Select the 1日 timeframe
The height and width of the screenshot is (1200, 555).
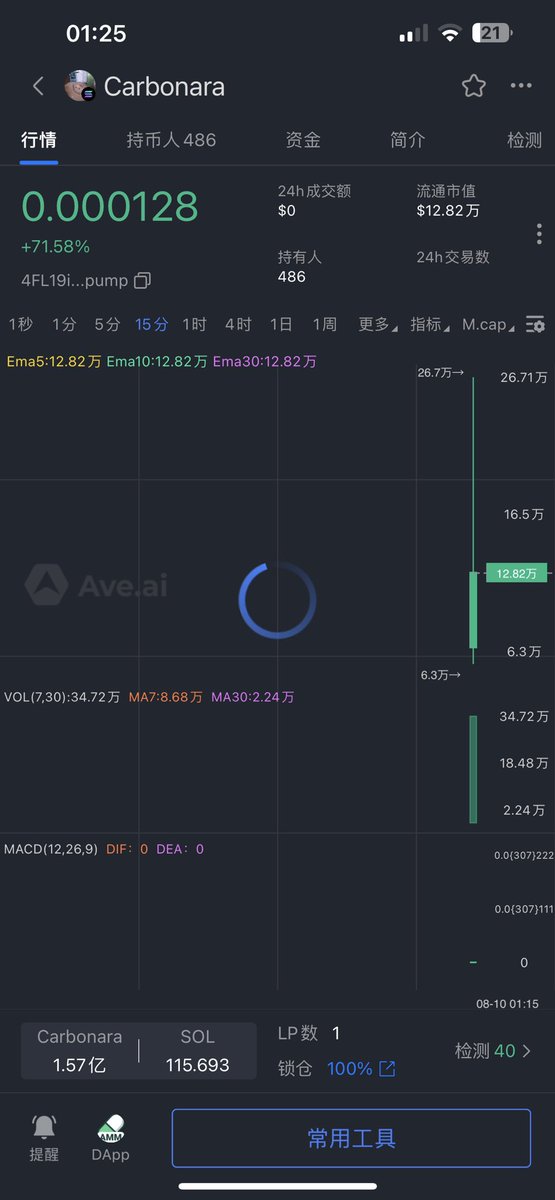pyautogui.click(x=281, y=324)
